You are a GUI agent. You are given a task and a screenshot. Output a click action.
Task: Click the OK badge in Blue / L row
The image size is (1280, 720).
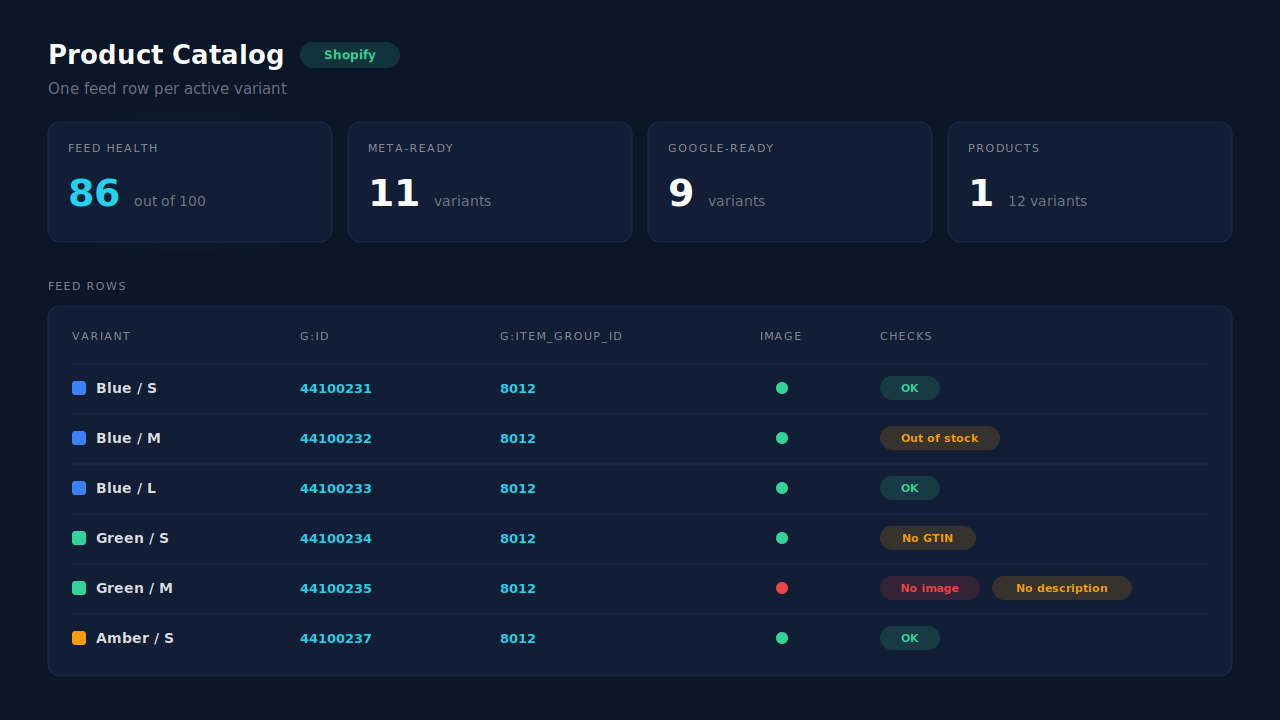[910, 488]
